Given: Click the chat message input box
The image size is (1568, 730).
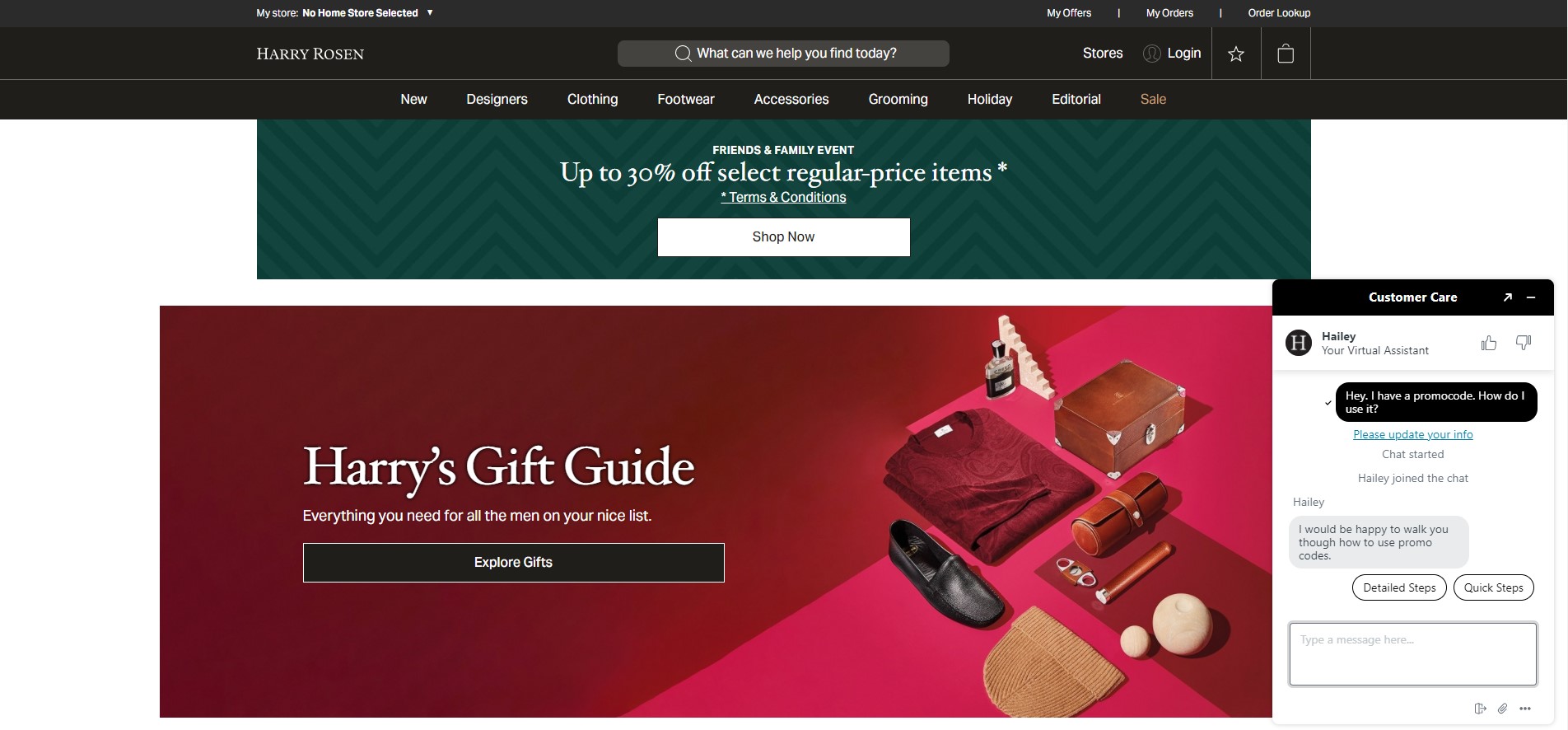Looking at the screenshot, I should [1412, 654].
